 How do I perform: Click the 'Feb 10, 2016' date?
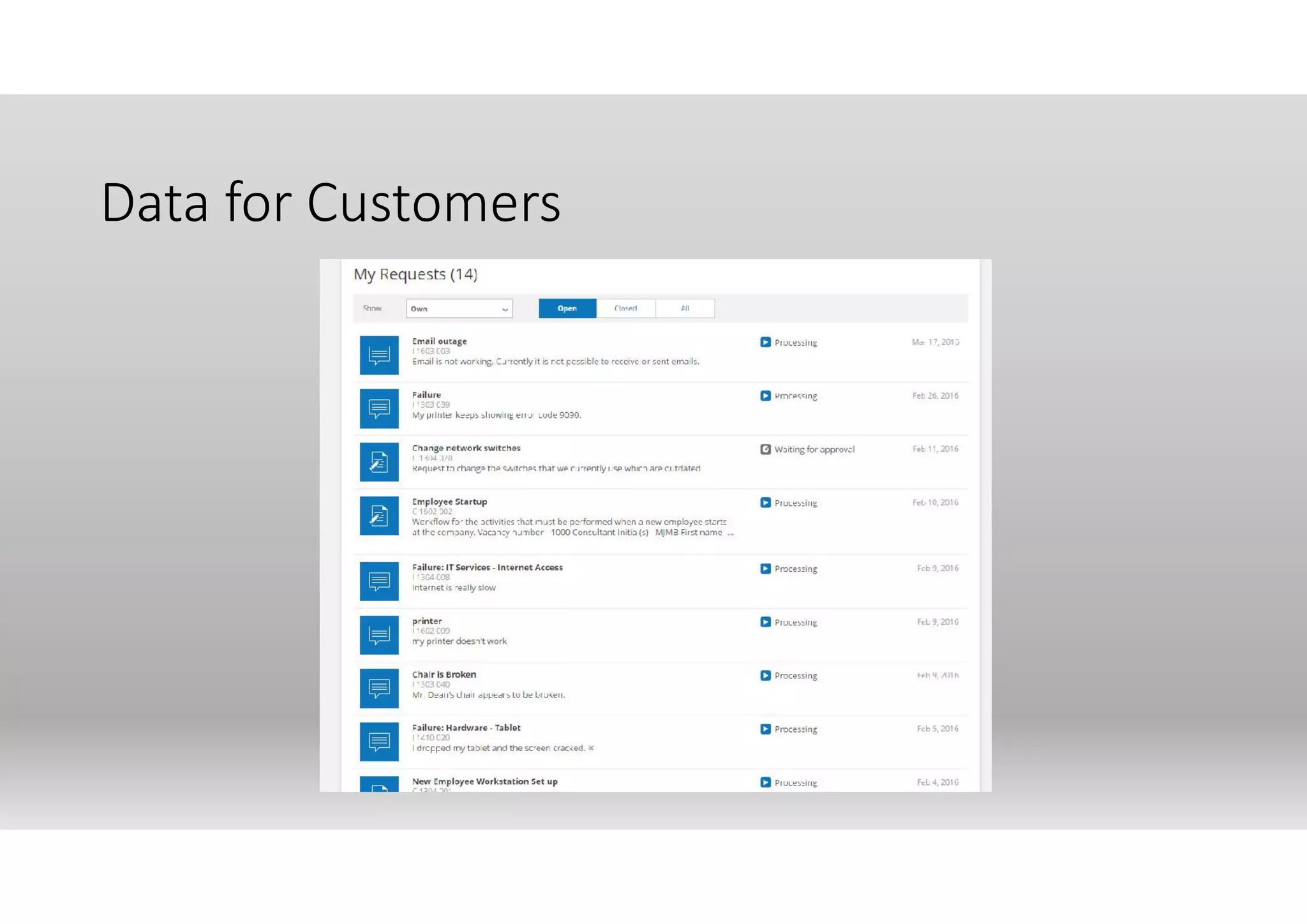pyautogui.click(x=935, y=502)
